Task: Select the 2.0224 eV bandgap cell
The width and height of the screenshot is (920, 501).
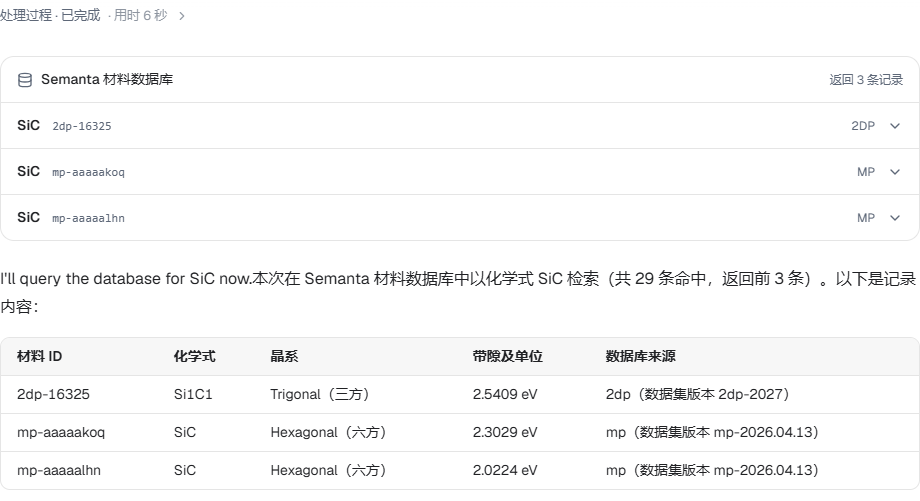Action: (505, 470)
